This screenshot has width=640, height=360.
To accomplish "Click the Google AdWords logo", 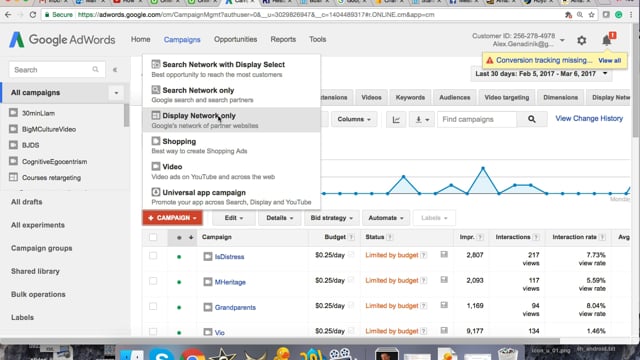I will 62,40.
